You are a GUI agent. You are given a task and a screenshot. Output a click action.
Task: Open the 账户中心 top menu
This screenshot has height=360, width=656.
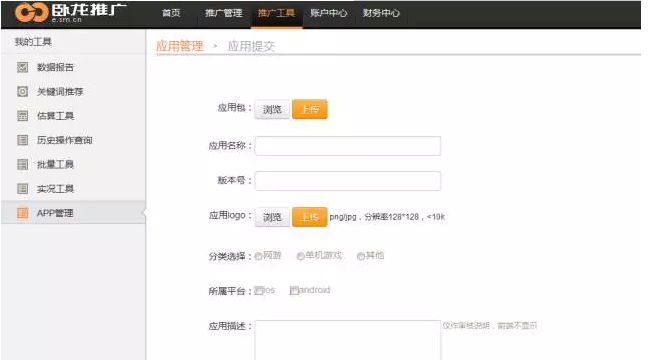tap(329, 13)
